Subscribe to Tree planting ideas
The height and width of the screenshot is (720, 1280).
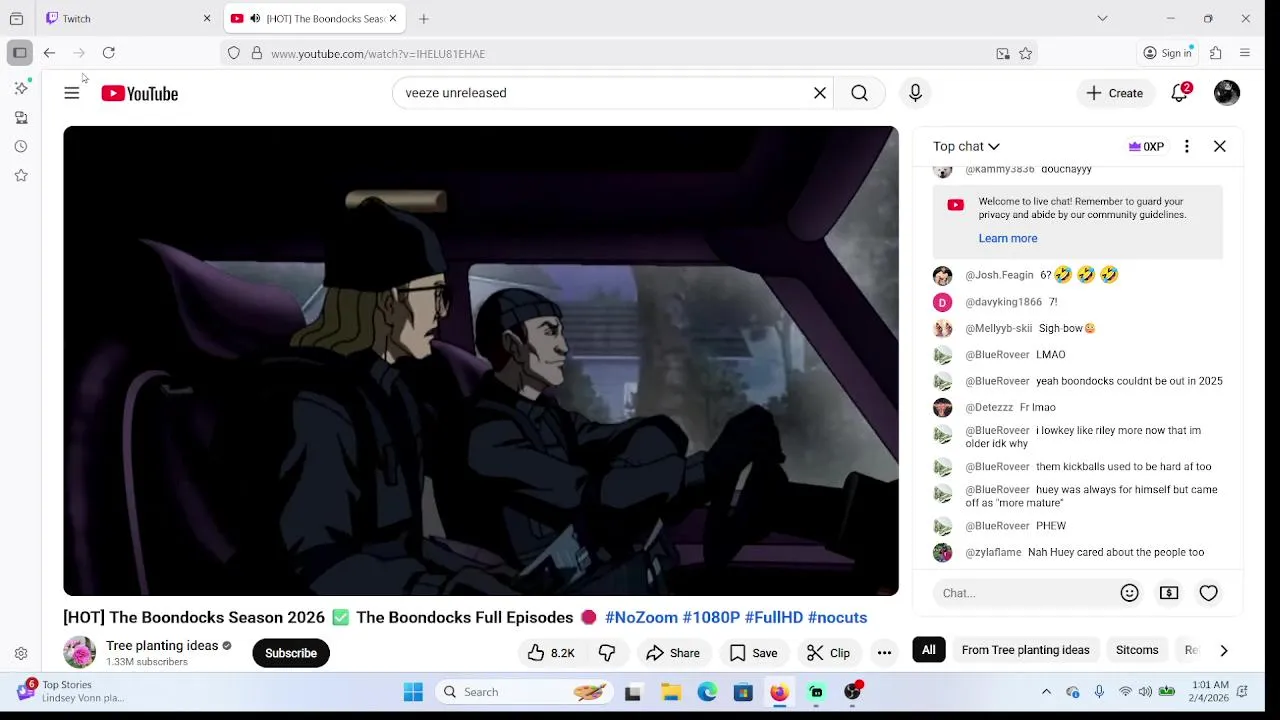point(291,653)
